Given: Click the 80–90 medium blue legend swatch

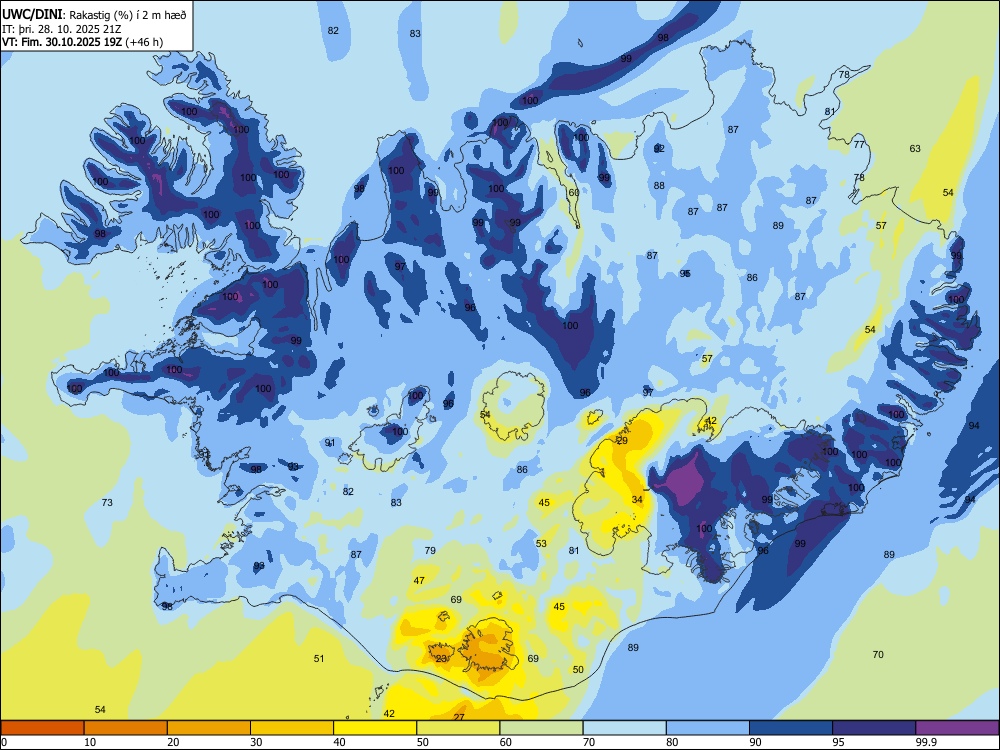Looking at the screenshot, I should [x=708, y=728].
